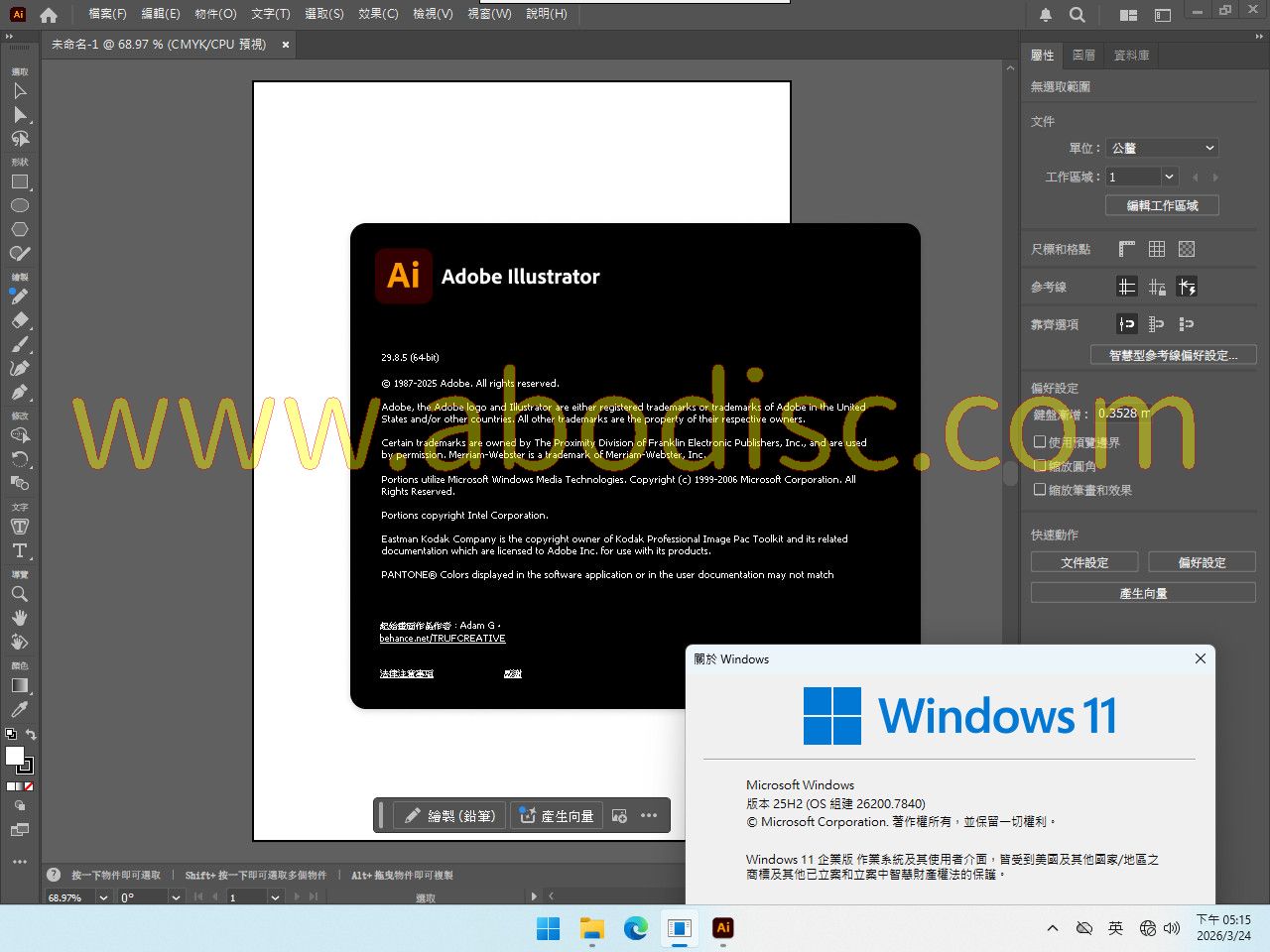This screenshot has width=1270, height=952.
Task: Open the 單位 units dropdown
Action: [1162, 148]
